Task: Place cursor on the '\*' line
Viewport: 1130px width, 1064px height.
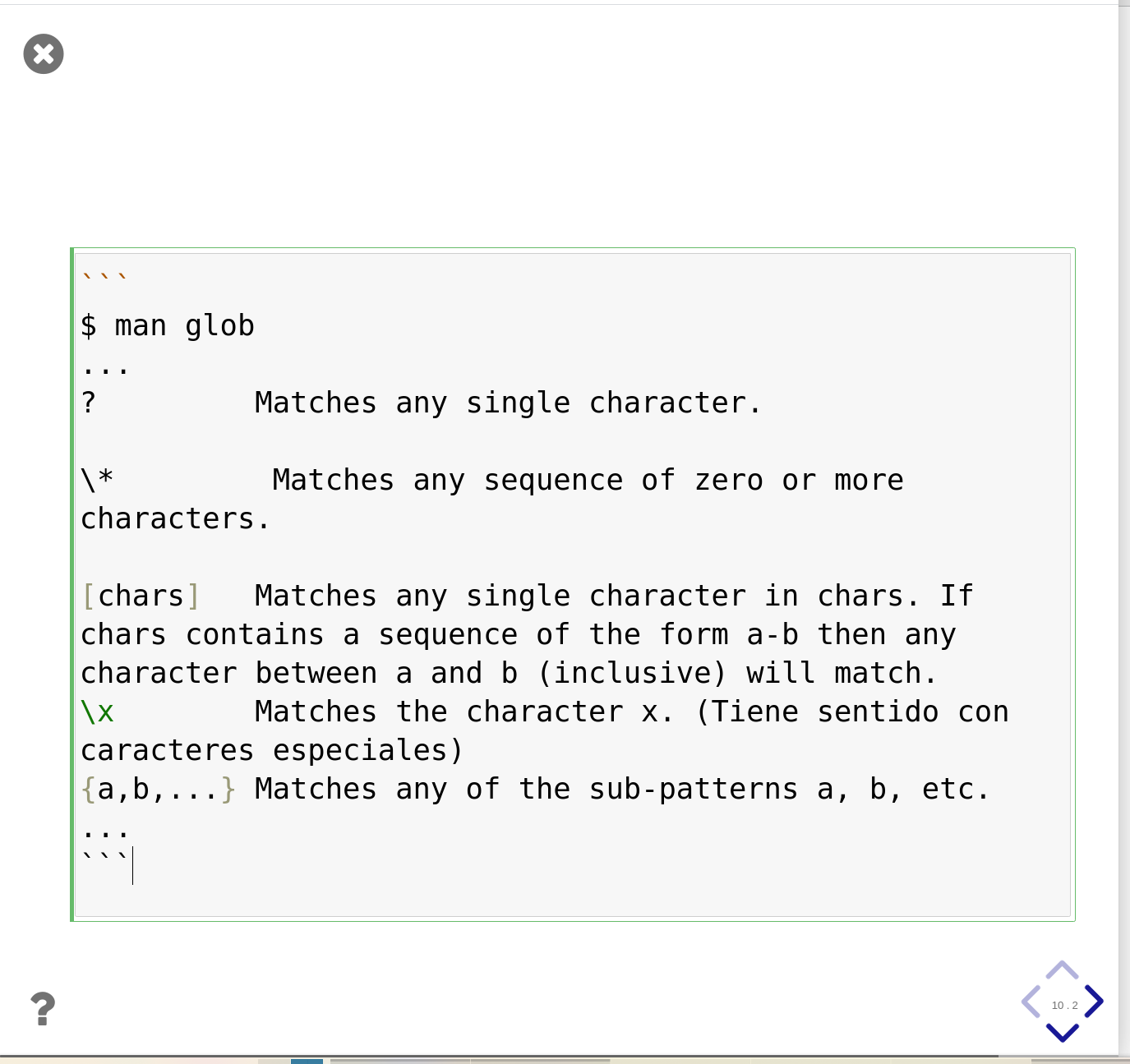Action: [97, 480]
